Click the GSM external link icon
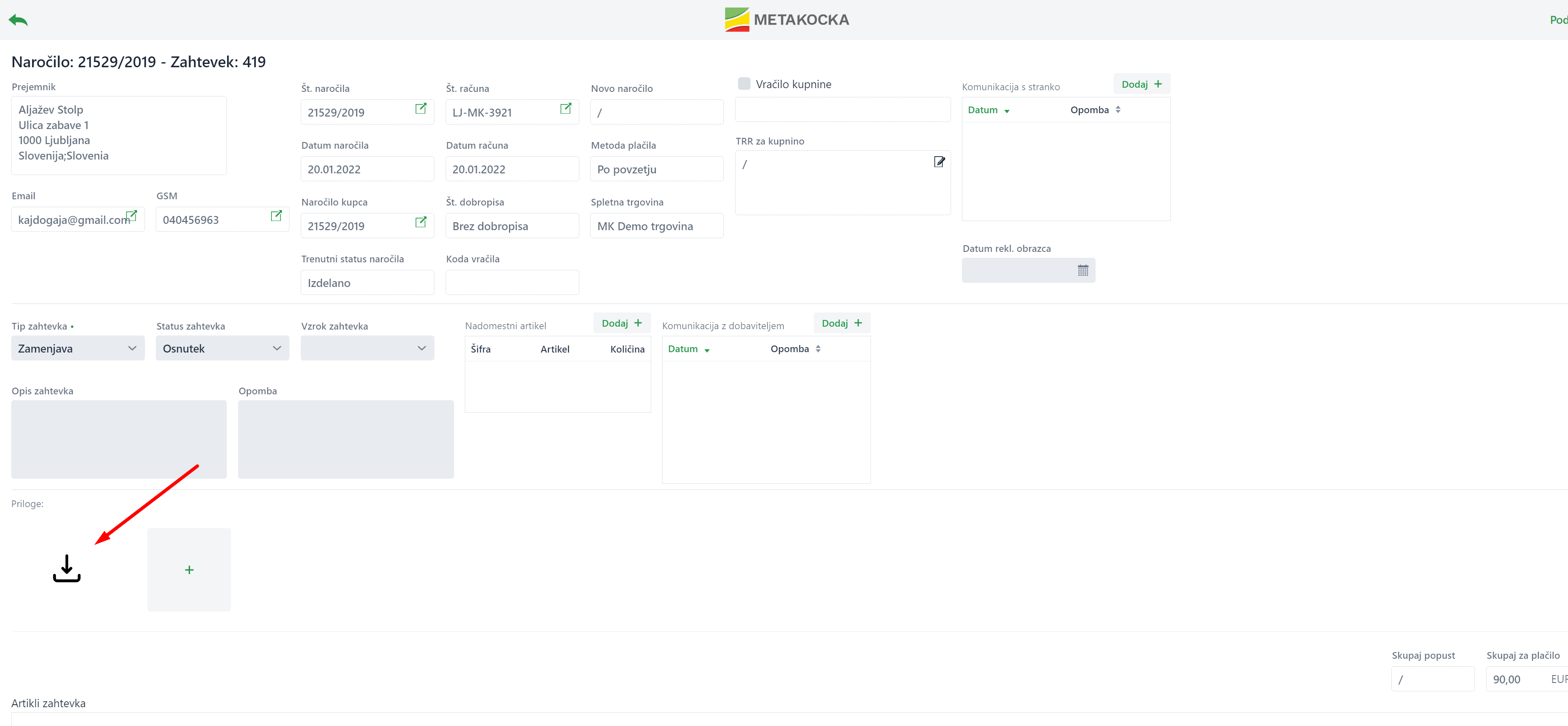The height and width of the screenshot is (726, 1568). (x=276, y=216)
